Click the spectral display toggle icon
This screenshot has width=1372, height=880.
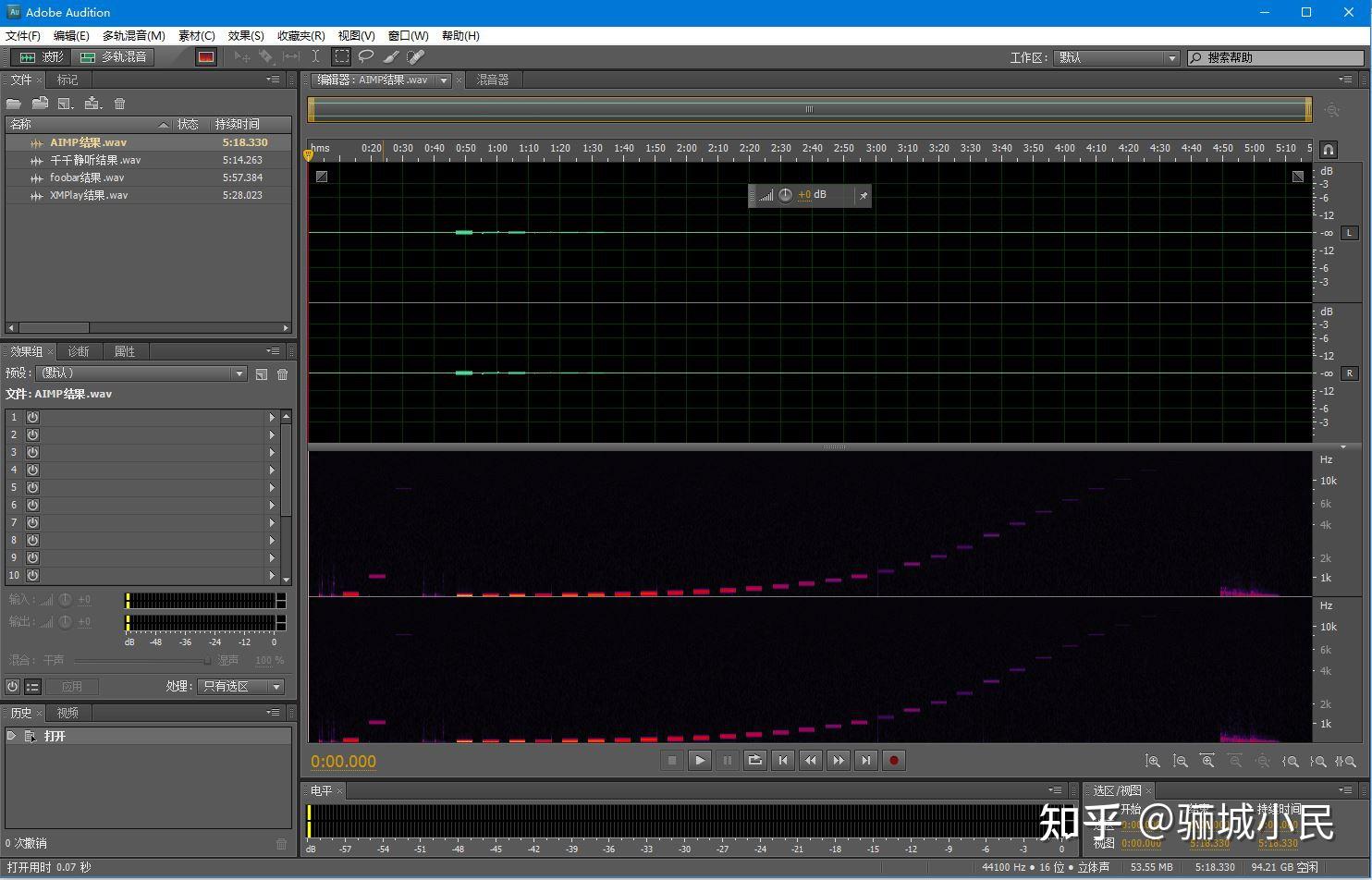(x=205, y=56)
